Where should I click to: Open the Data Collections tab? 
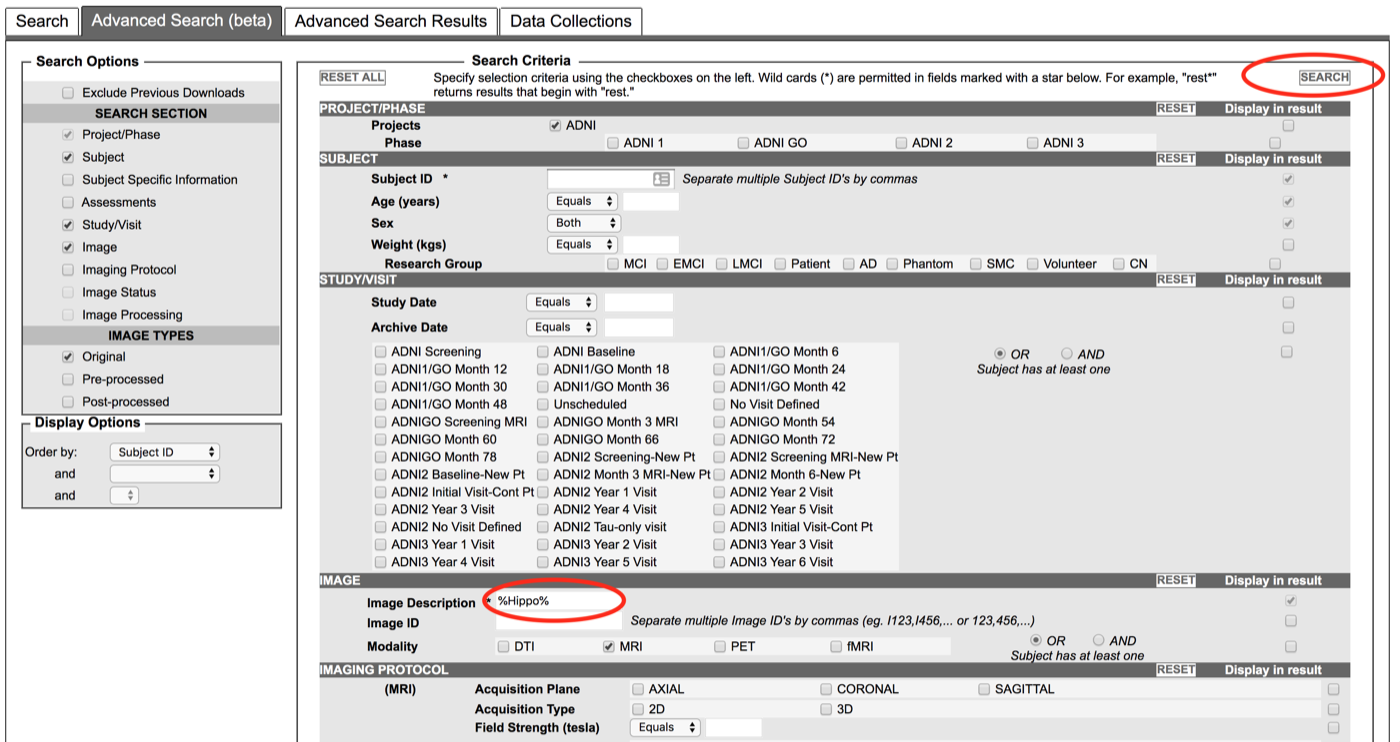[x=571, y=21]
